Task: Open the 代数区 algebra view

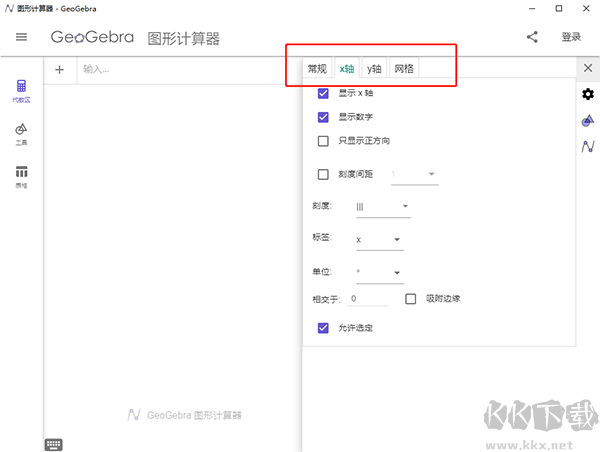Action: click(x=21, y=91)
